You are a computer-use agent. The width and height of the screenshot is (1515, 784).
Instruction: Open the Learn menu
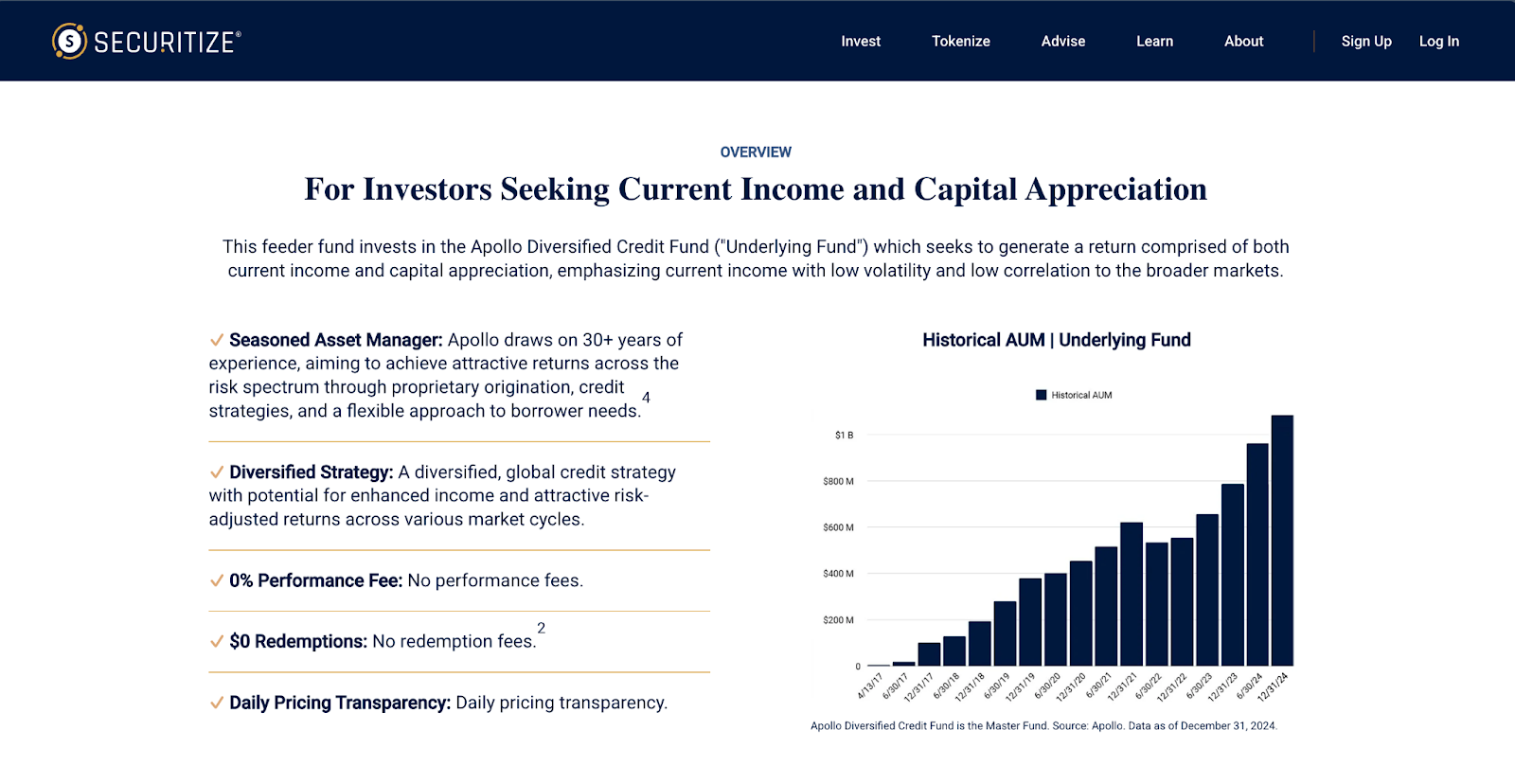point(1155,41)
